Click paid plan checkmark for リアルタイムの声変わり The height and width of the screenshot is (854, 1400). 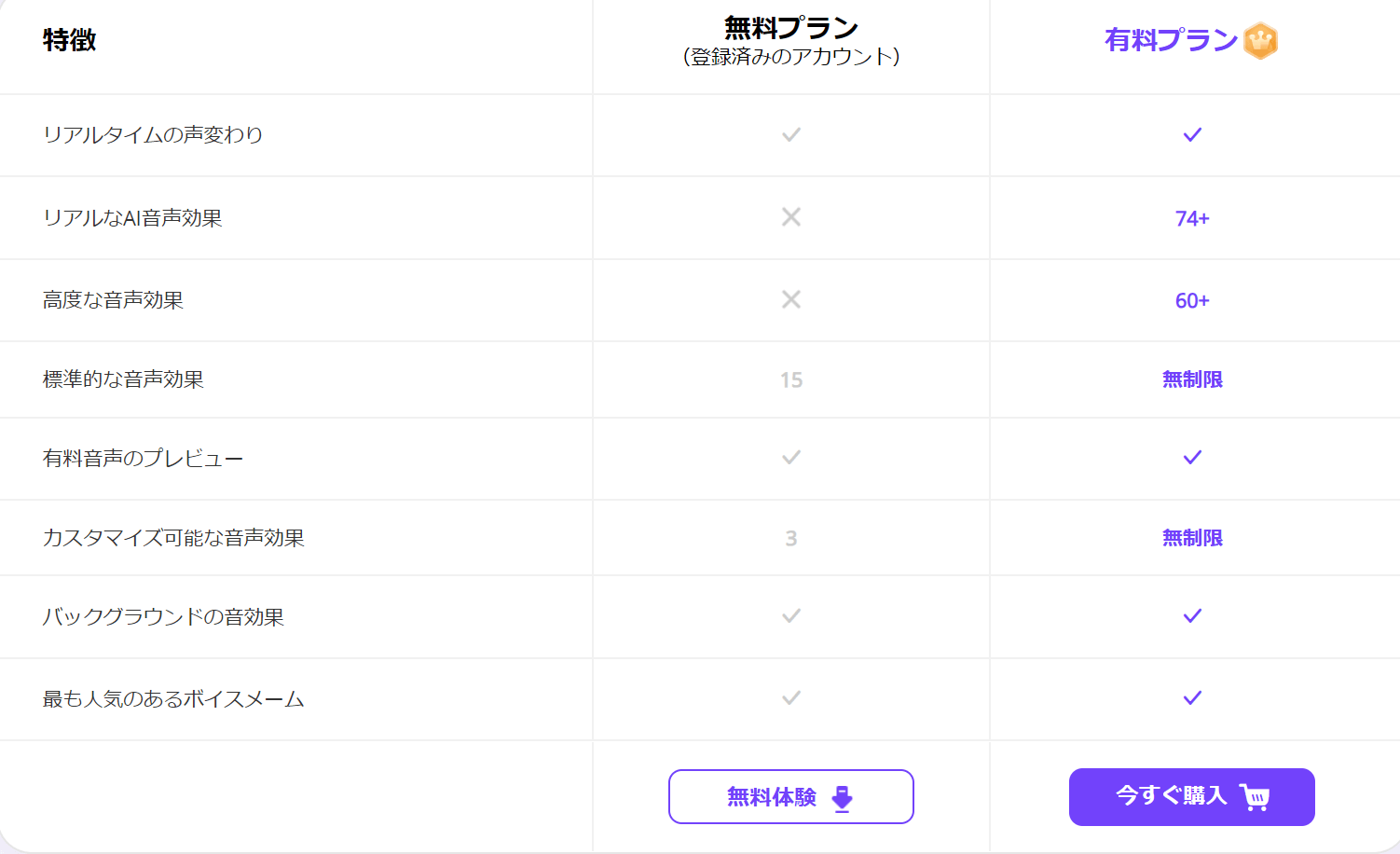pos(1192,135)
